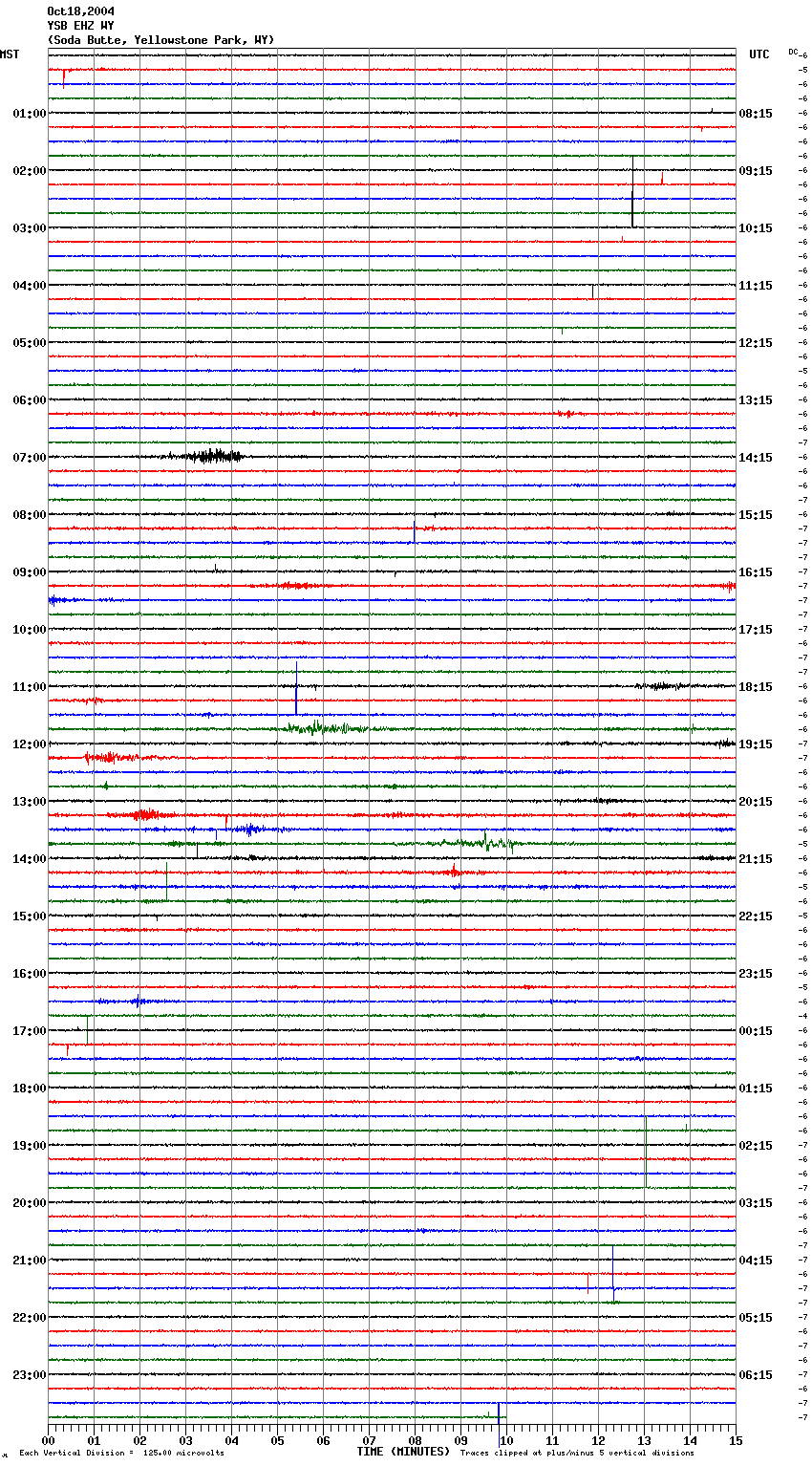Viewport: 812px width, 1466px height.
Task: Click the 05:15 UTC time label
Action: coord(756,1318)
